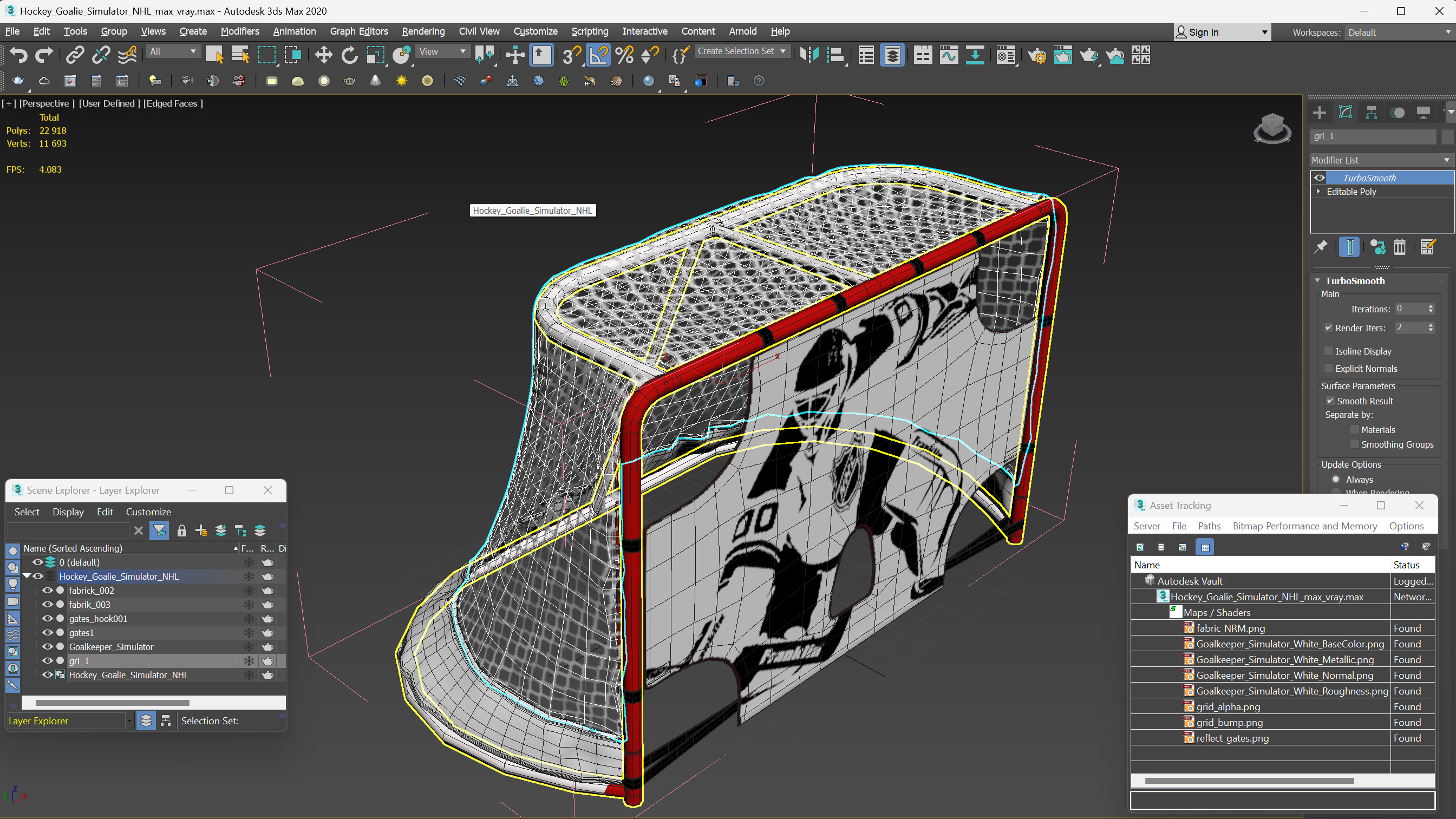Open Asset Tracking Paths menu
Image resolution: width=1456 pixels, height=819 pixels.
[x=1209, y=526]
